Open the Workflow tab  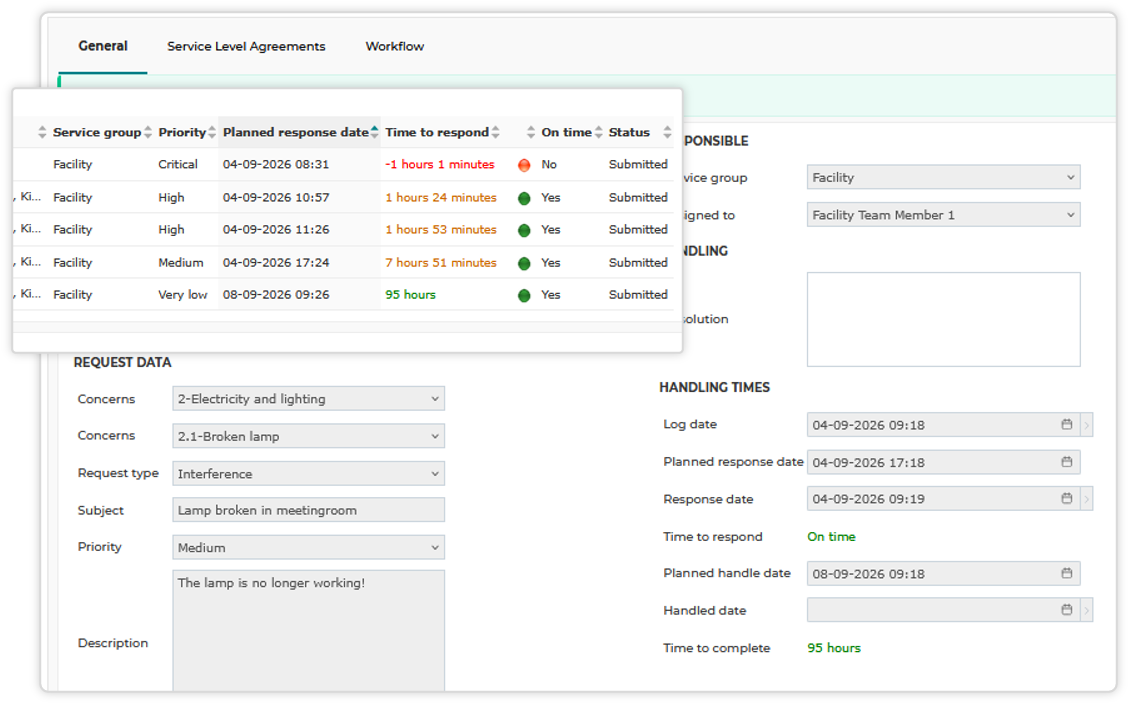(x=395, y=46)
